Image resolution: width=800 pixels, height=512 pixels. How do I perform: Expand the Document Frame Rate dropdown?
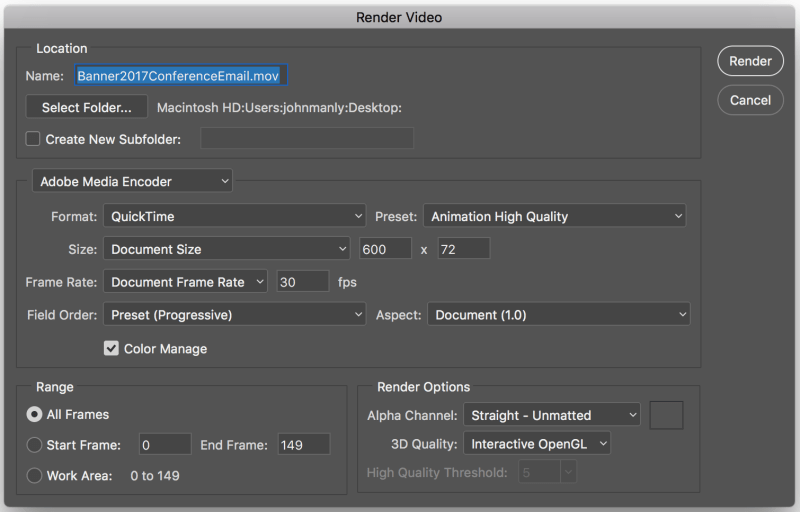(x=185, y=282)
